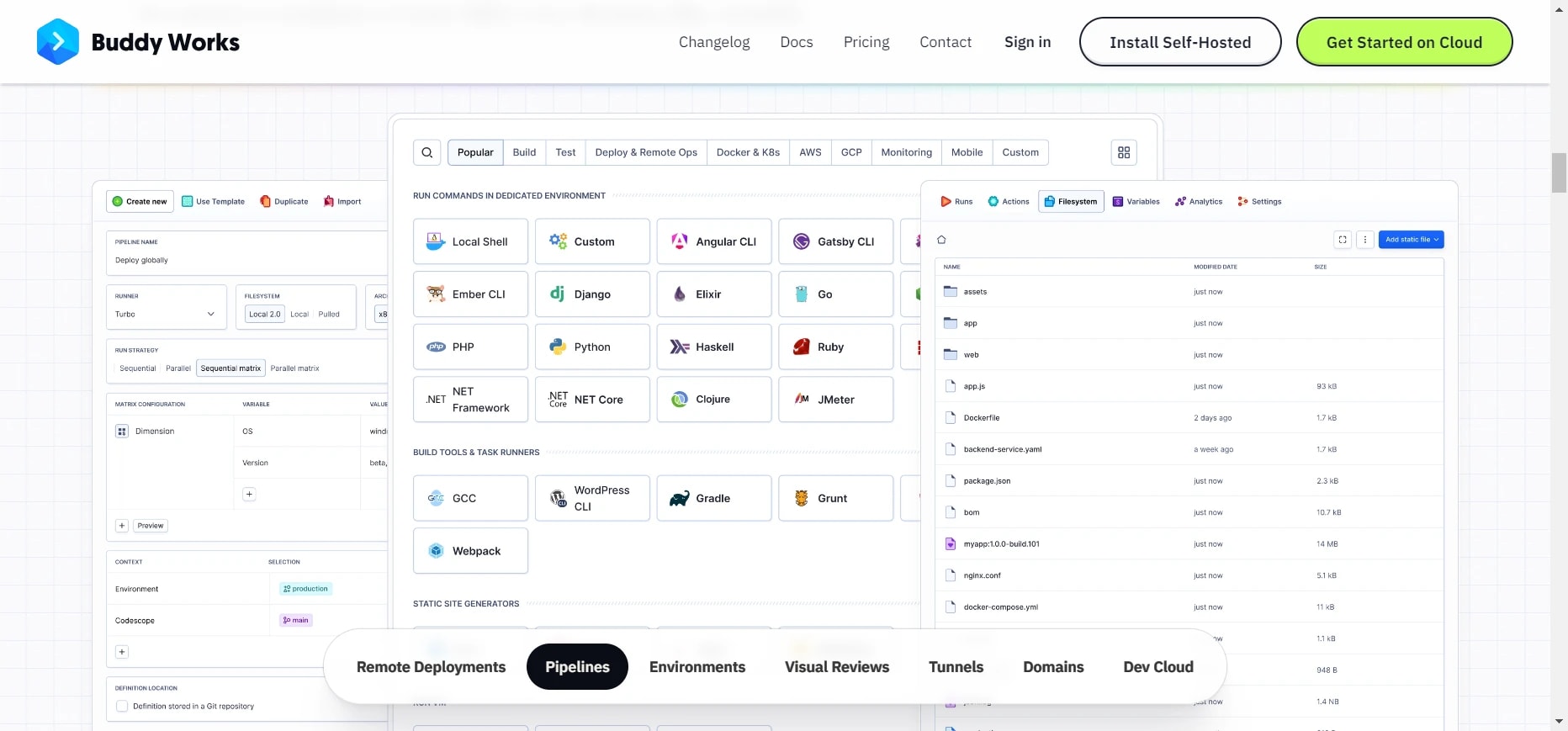
Task: Pick the JMeter action
Action: click(x=836, y=400)
